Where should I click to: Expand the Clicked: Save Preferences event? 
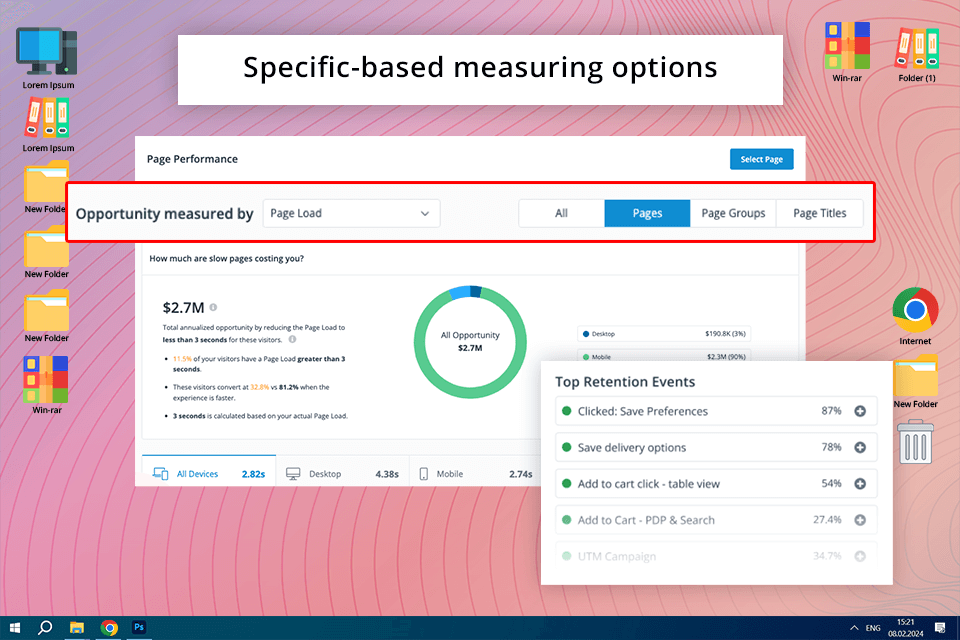point(860,411)
